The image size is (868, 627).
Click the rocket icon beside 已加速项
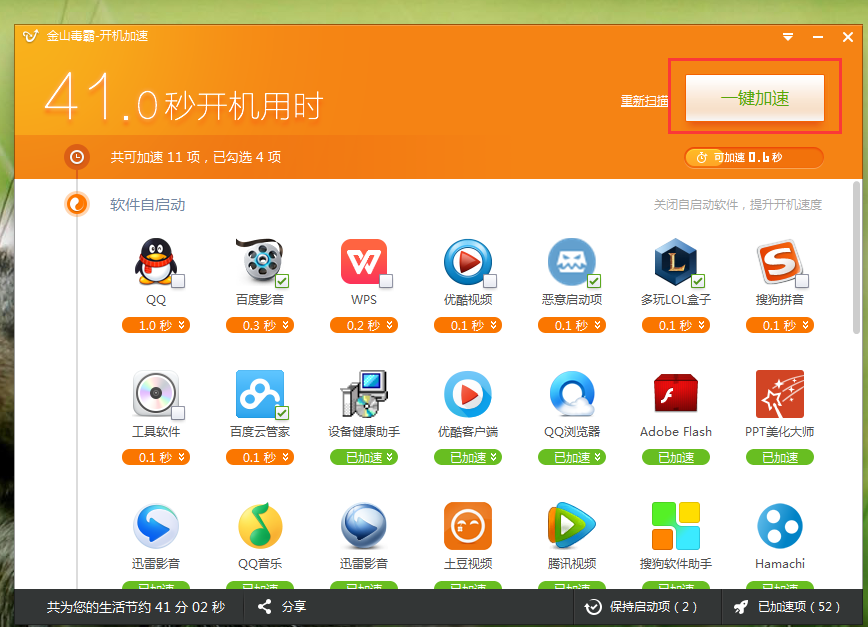pos(741,607)
